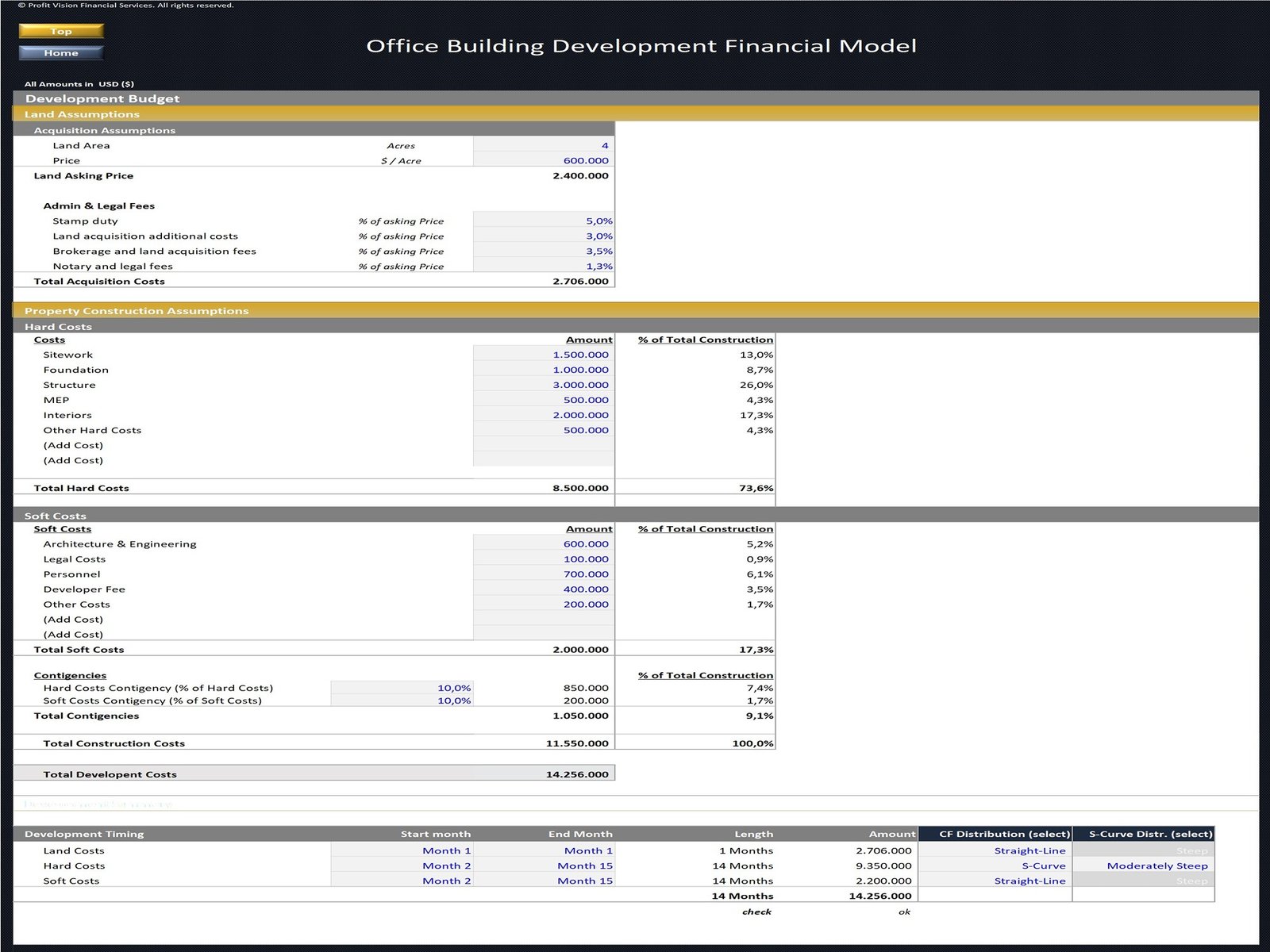The width and height of the screenshot is (1270, 952).
Task: Click the Developer Fee amount cell
Action: 544,589
